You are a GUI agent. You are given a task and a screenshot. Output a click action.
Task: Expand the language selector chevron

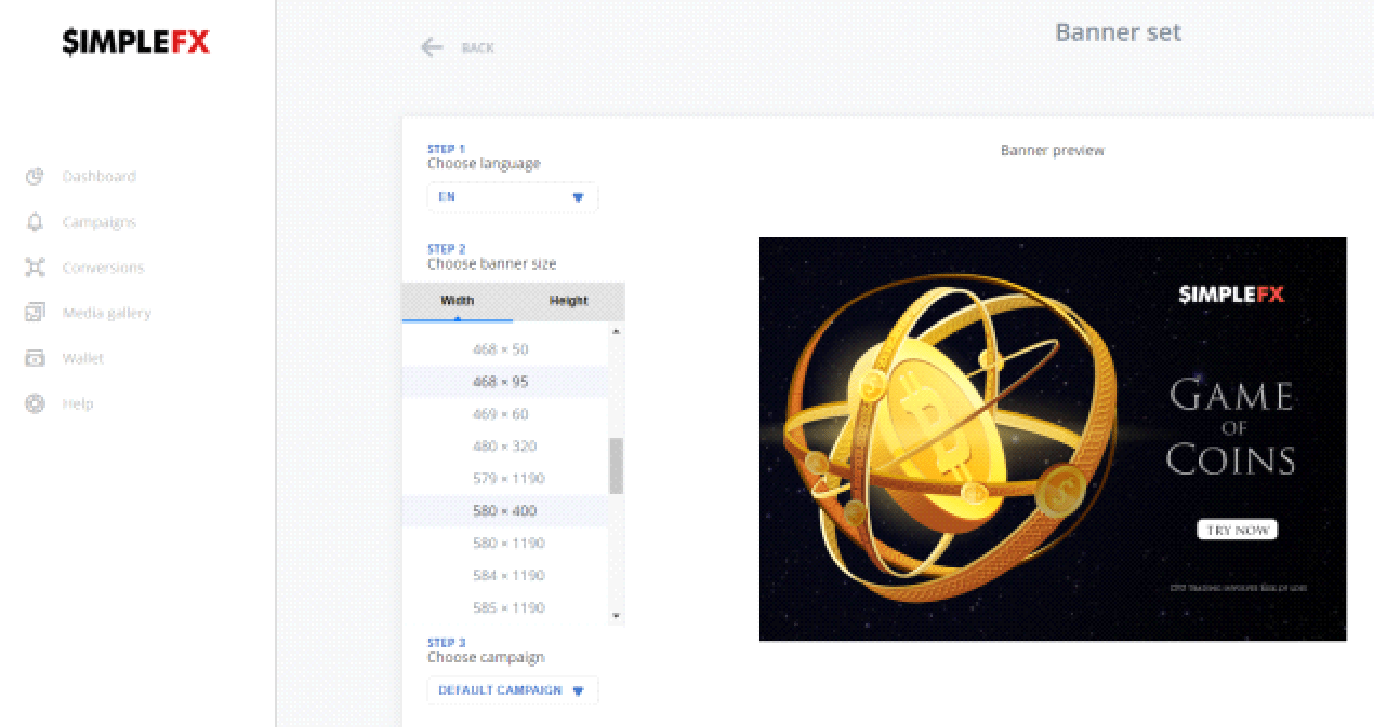579,197
